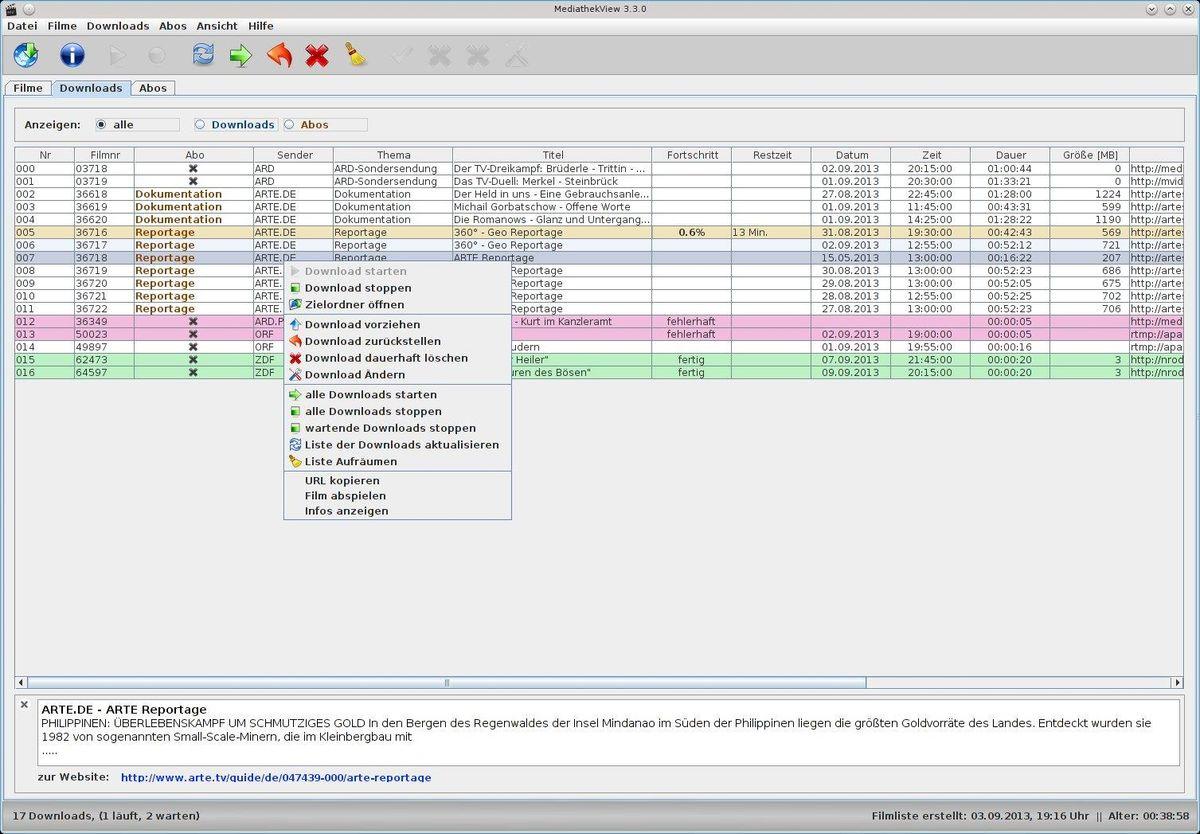Viewport: 1200px width, 834px height.
Task: Start all downloads with green arrow toolbar icon
Action: (x=241, y=56)
